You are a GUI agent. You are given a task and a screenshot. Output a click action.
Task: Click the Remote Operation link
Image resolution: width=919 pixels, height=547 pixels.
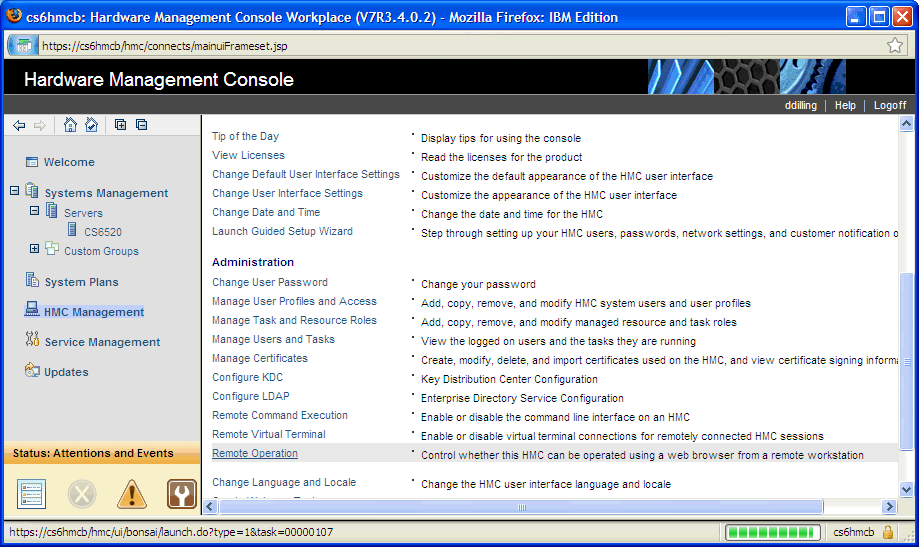point(255,453)
